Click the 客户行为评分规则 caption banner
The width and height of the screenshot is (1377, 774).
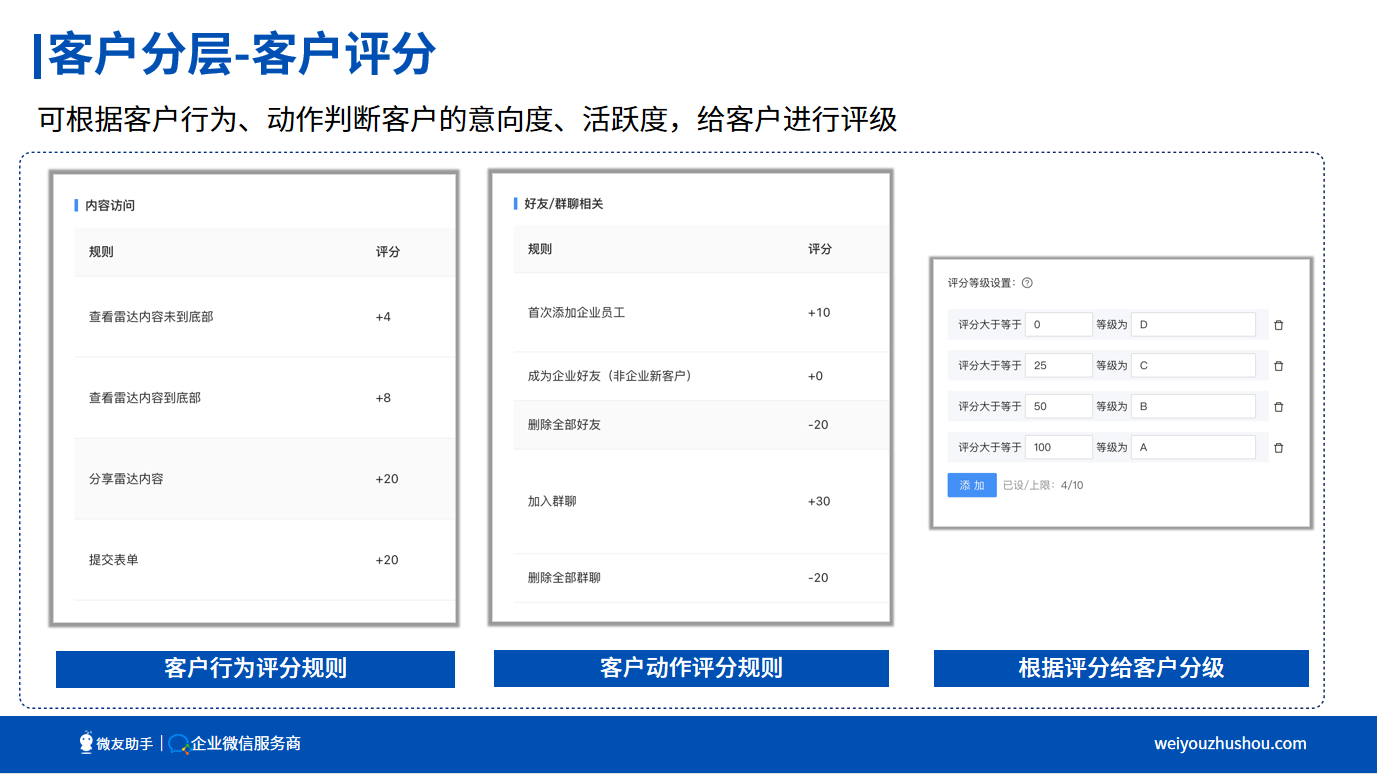point(255,669)
